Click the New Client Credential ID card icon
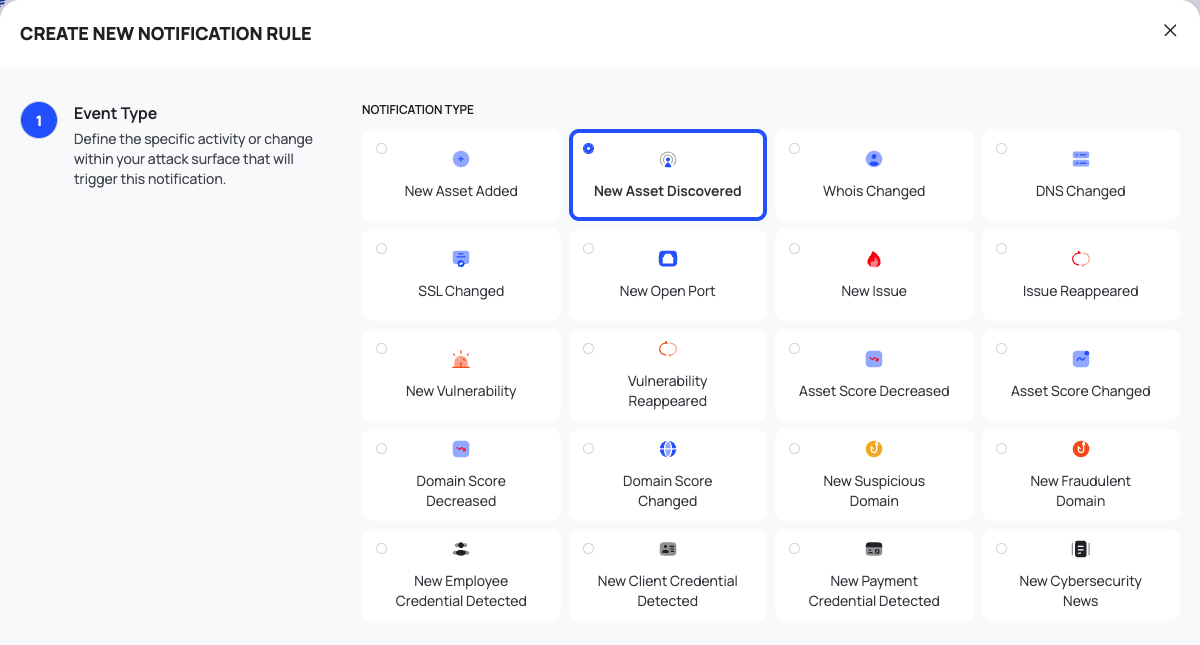 tap(668, 549)
